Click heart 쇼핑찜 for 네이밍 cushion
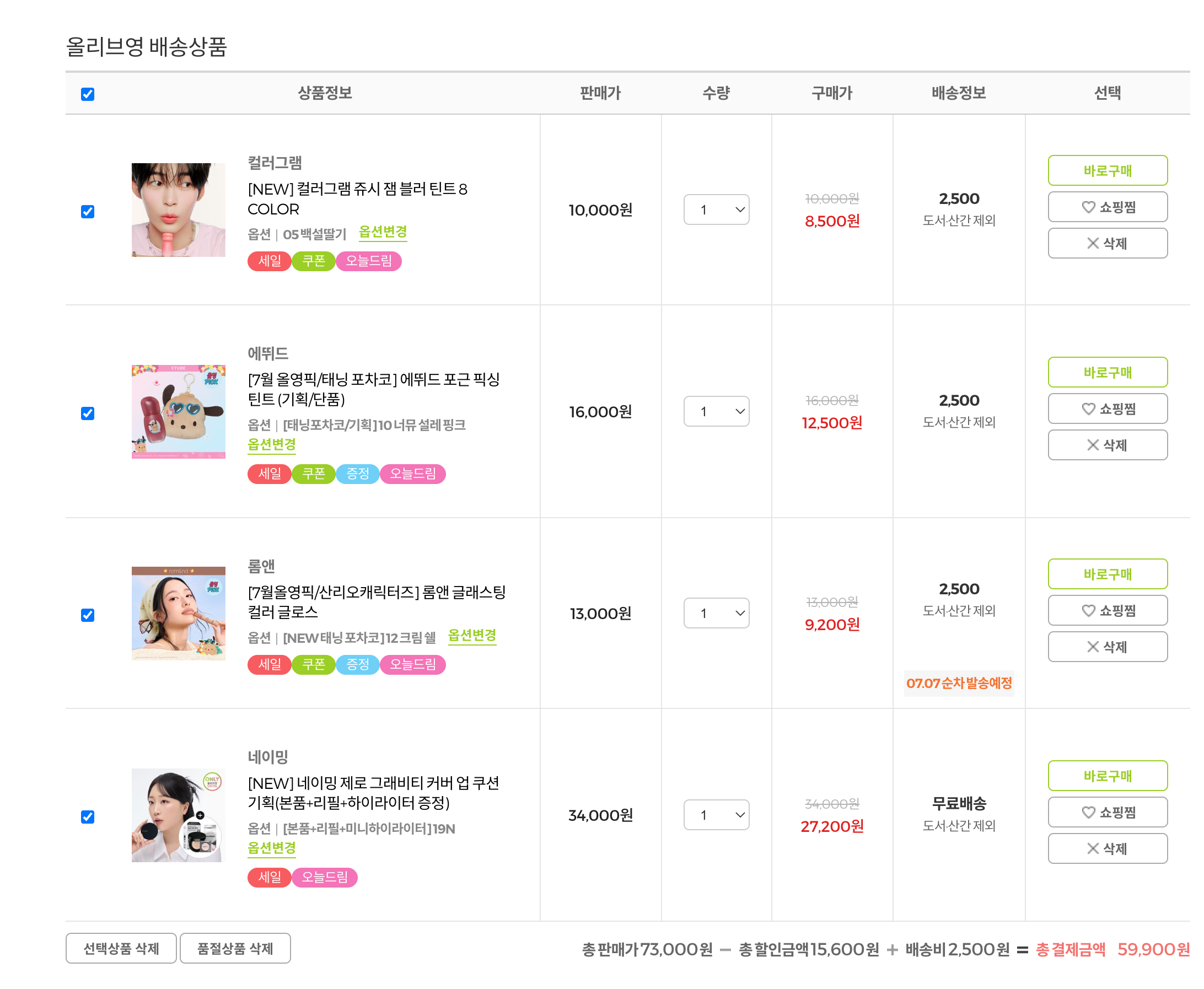Image resolution: width=1204 pixels, height=989 pixels. 1106,812
